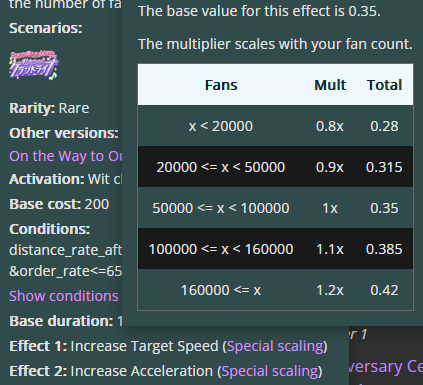Screen dimensions: 423x385
Task: Open the partially visible "versary Ce" link
Action: (386, 367)
